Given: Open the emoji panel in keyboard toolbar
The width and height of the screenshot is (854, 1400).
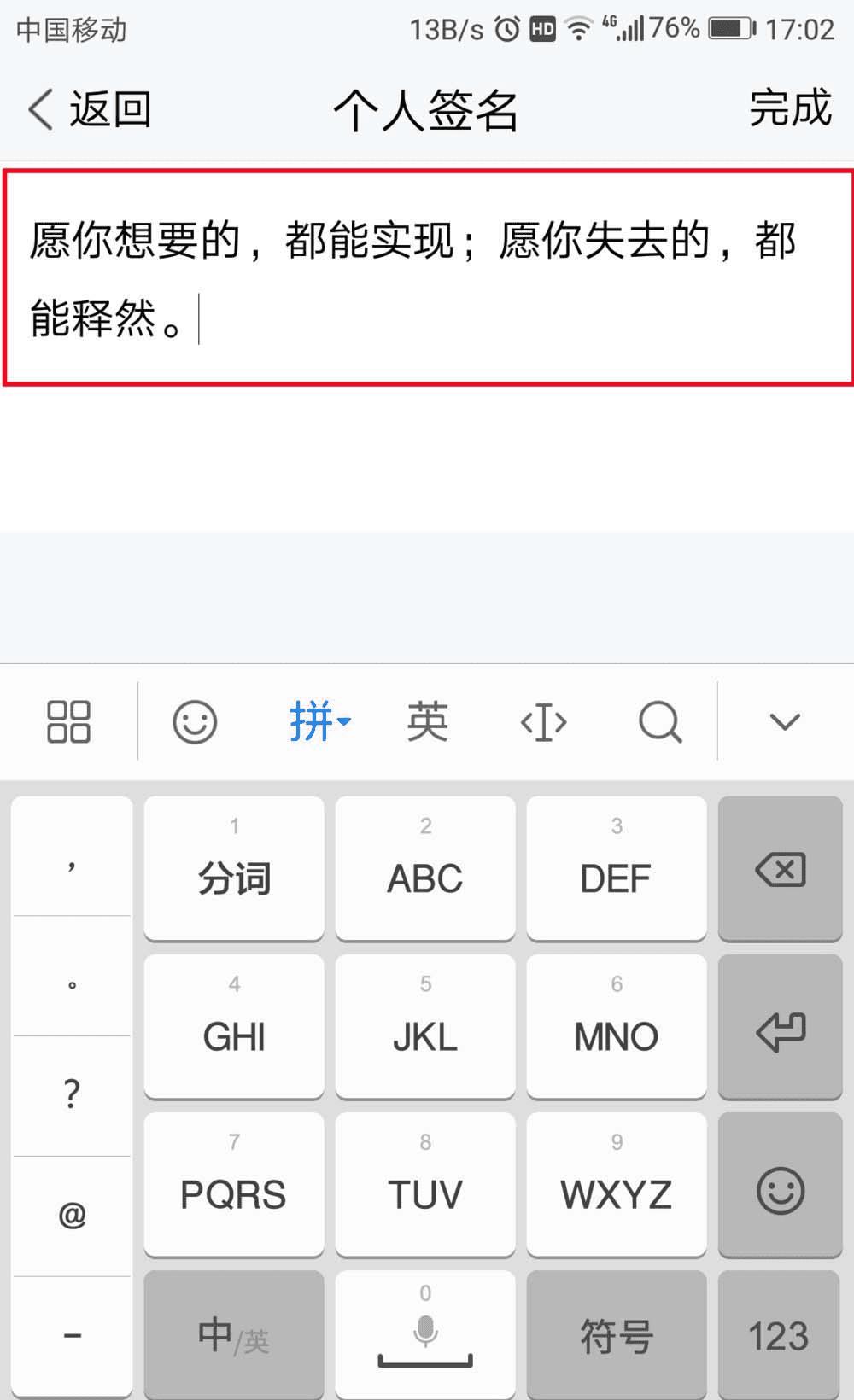Looking at the screenshot, I should coord(195,722).
